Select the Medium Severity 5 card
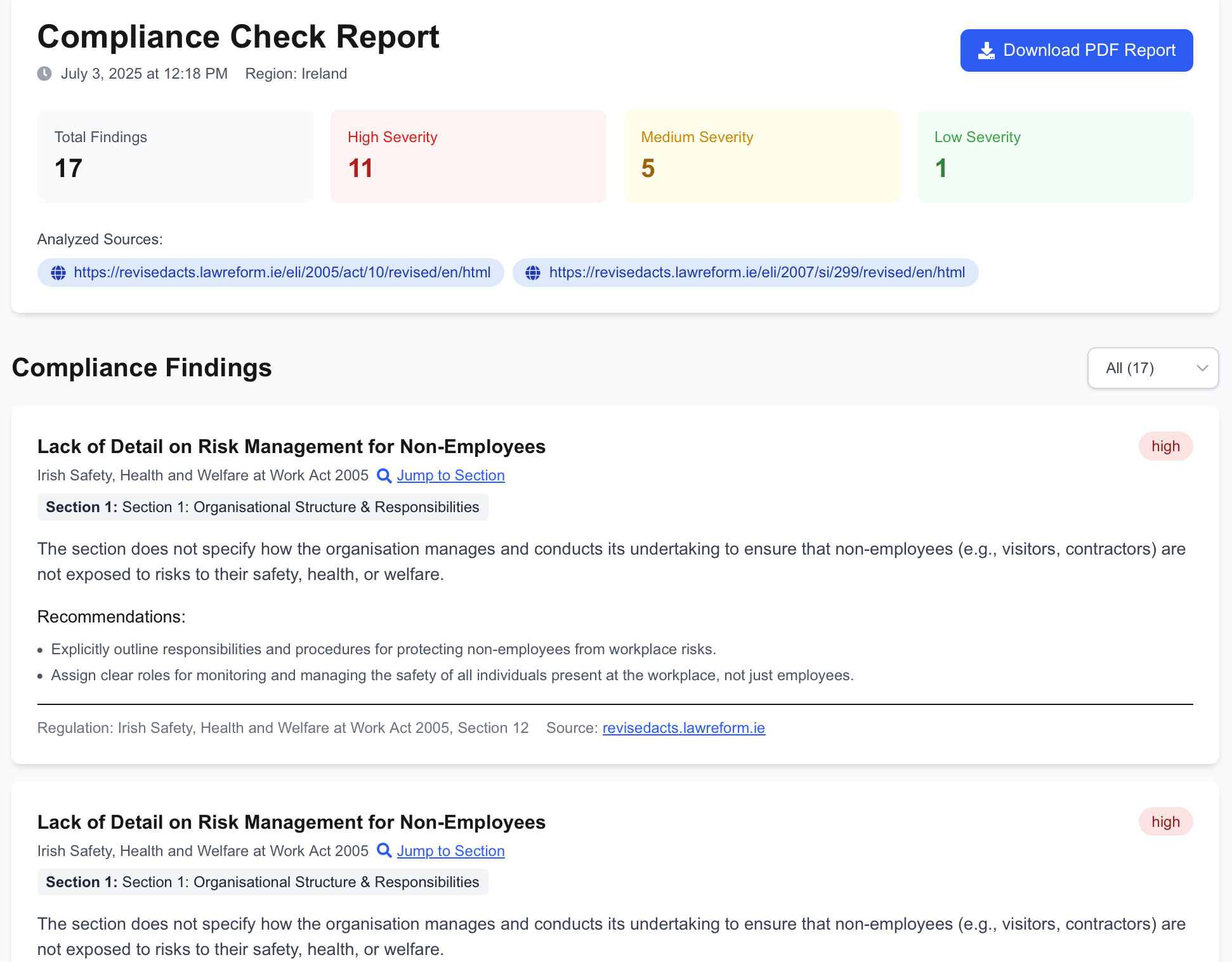This screenshot has height=962, width=1232. [x=762, y=157]
